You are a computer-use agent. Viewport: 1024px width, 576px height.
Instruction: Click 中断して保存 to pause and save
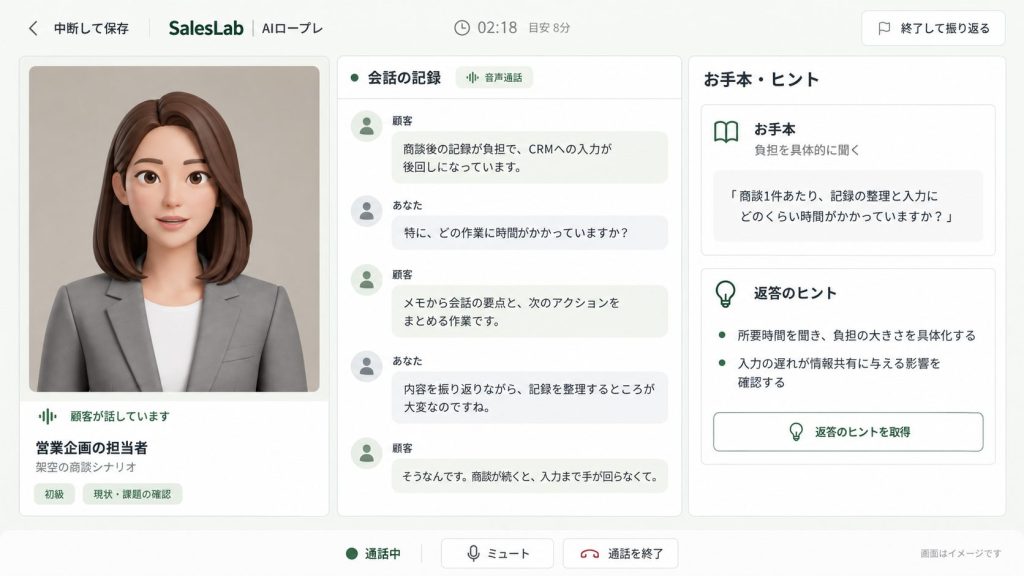coord(91,28)
